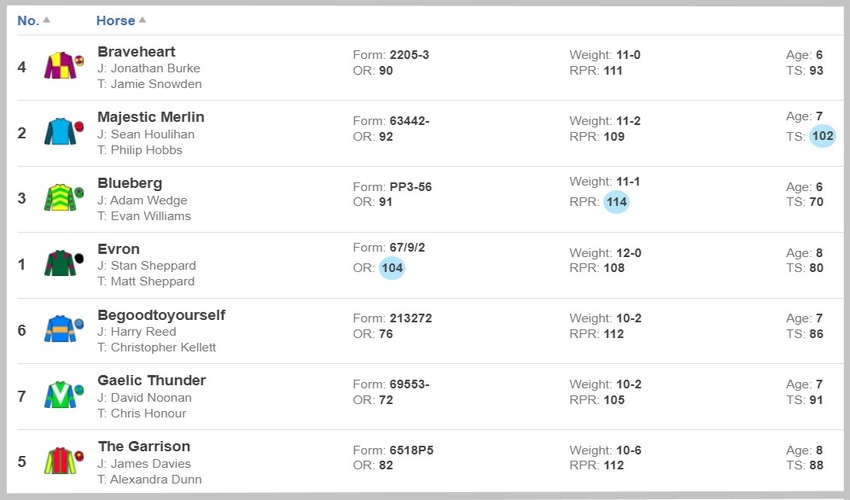Click the highlighted RPR value 114

point(616,202)
